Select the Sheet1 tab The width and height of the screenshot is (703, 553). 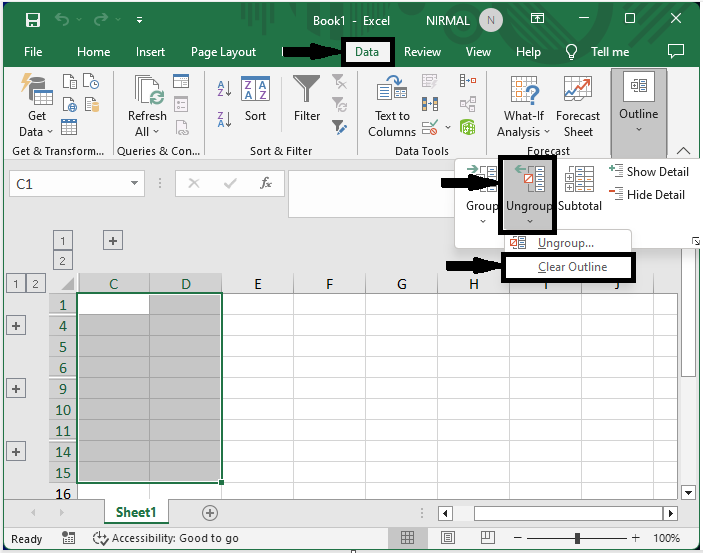pos(136,512)
